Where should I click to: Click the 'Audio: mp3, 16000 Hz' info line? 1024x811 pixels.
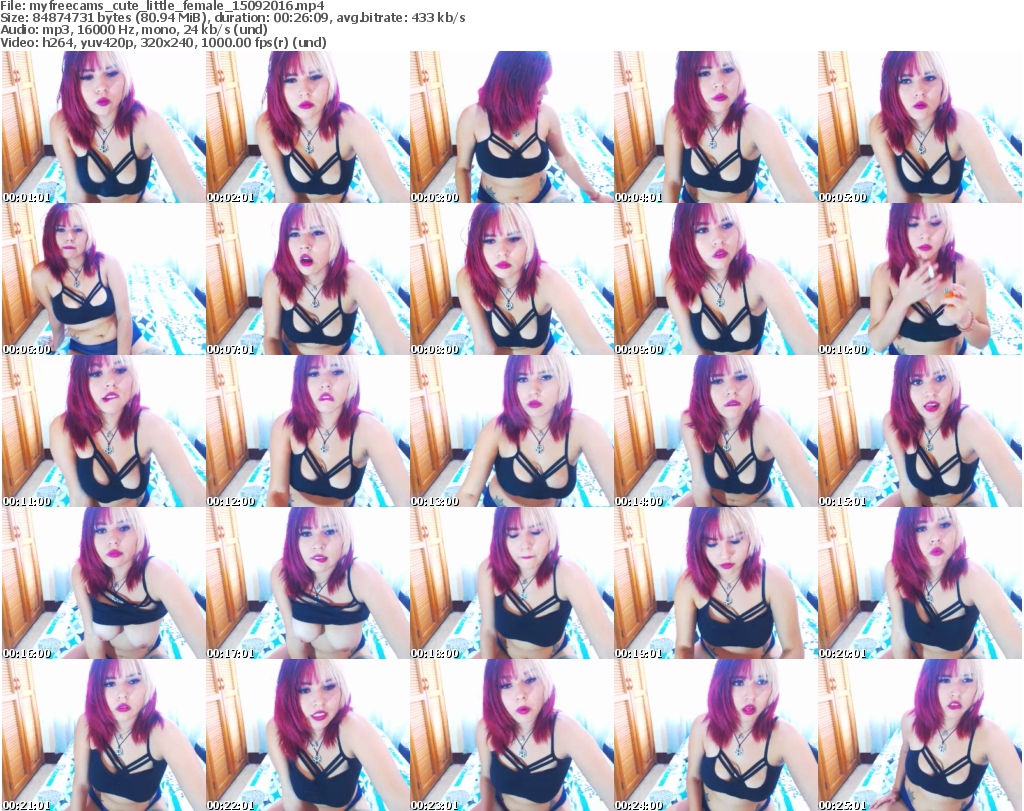(x=134, y=30)
